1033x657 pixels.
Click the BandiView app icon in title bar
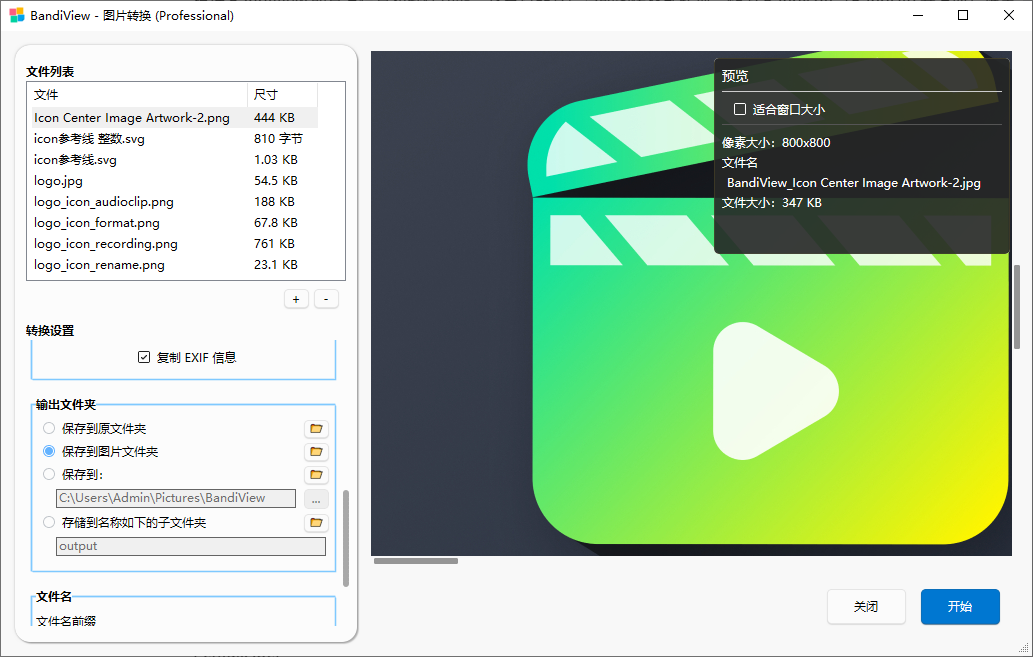click(17, 15)
